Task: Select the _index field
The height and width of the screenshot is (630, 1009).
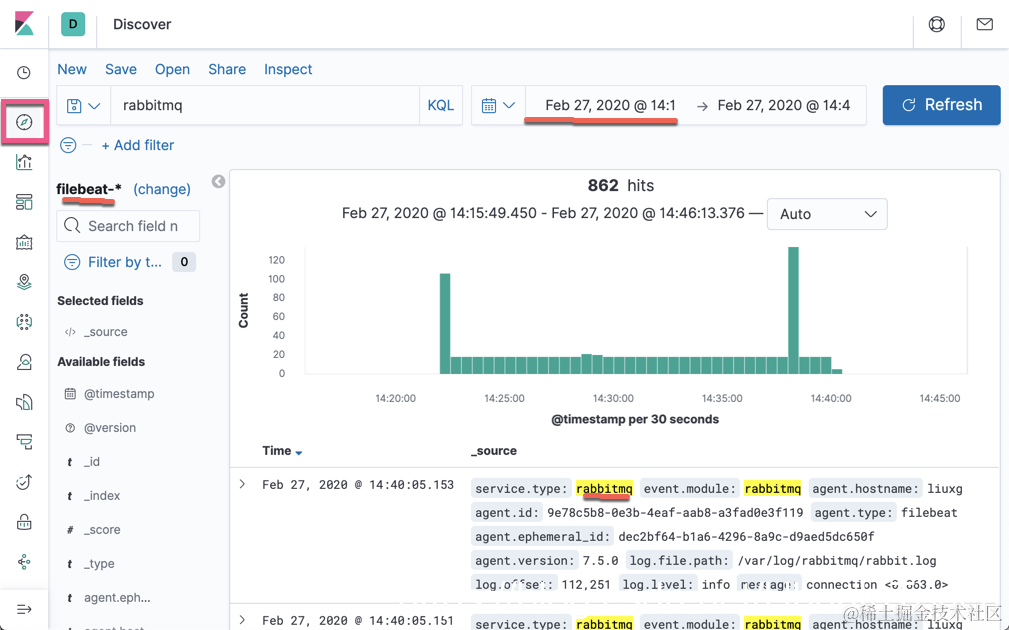Action: (102, 496)
